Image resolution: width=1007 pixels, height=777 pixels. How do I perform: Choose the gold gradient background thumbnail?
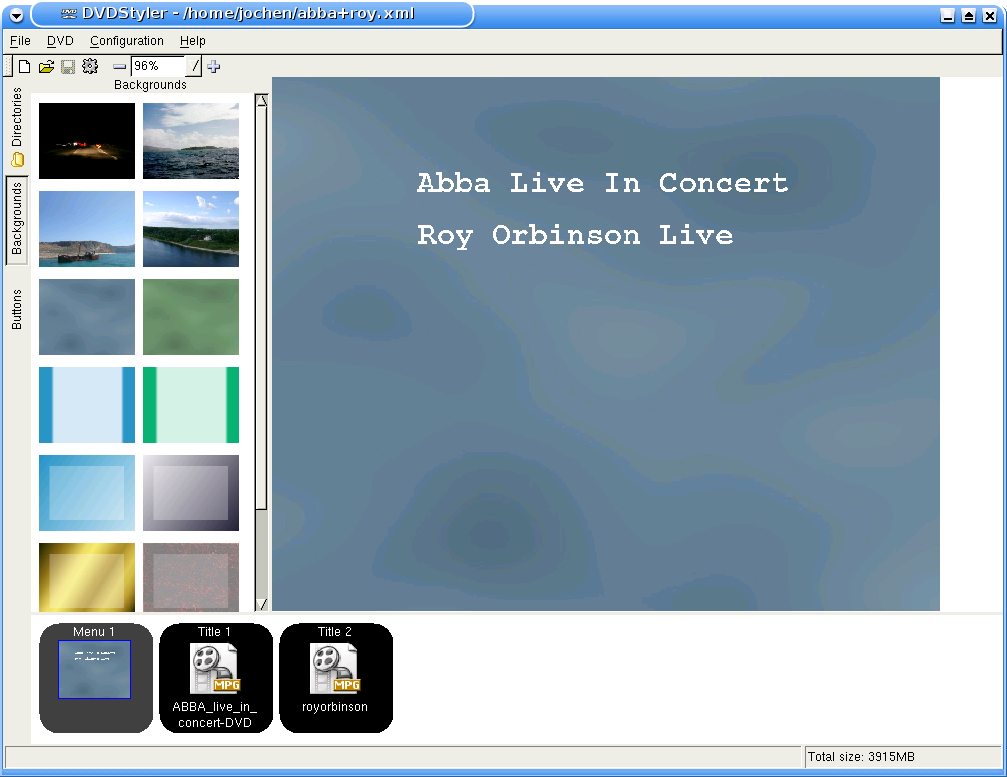(x=87, y=577)
